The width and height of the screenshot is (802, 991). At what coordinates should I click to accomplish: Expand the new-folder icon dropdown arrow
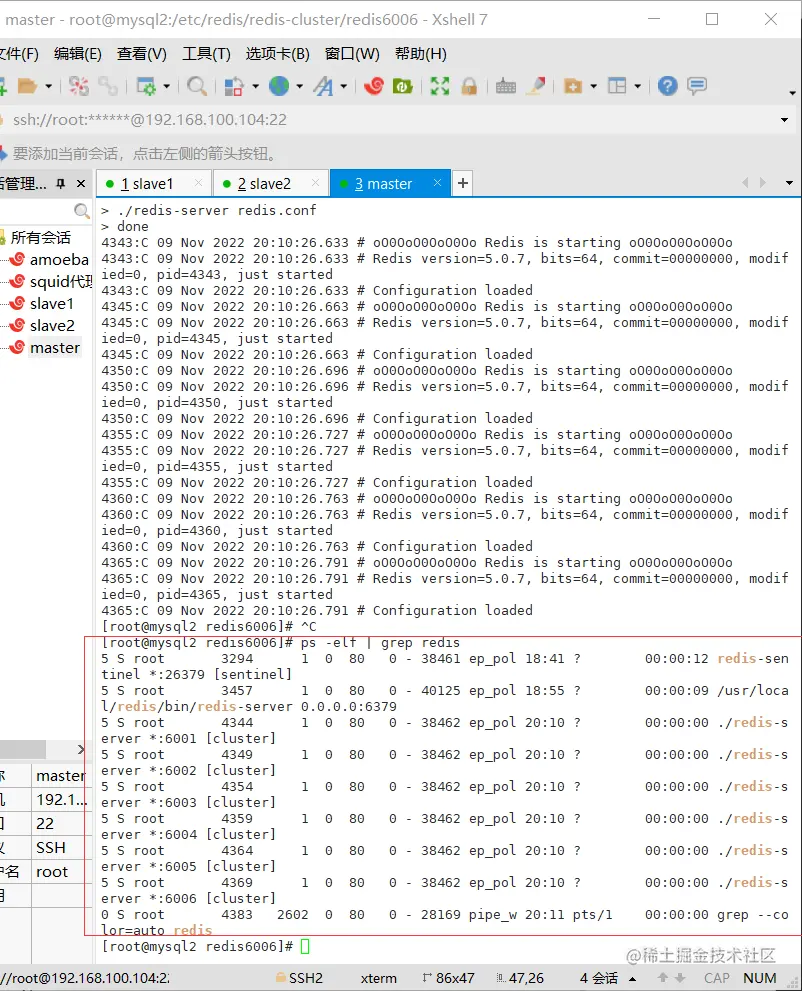[593, 86]
